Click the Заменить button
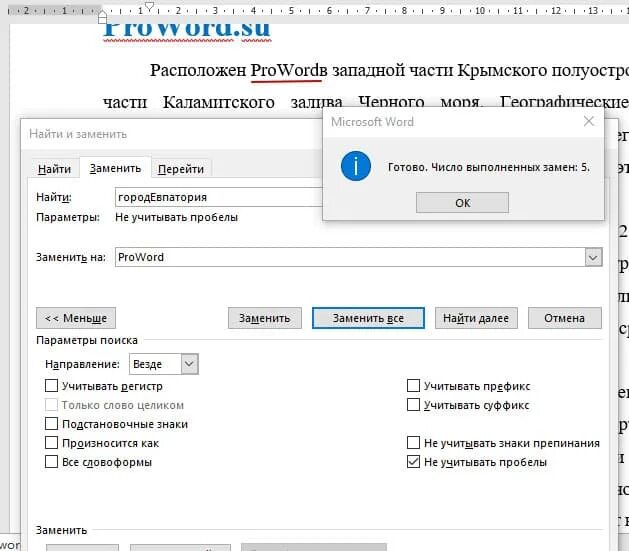 click(x=265, y=318)
